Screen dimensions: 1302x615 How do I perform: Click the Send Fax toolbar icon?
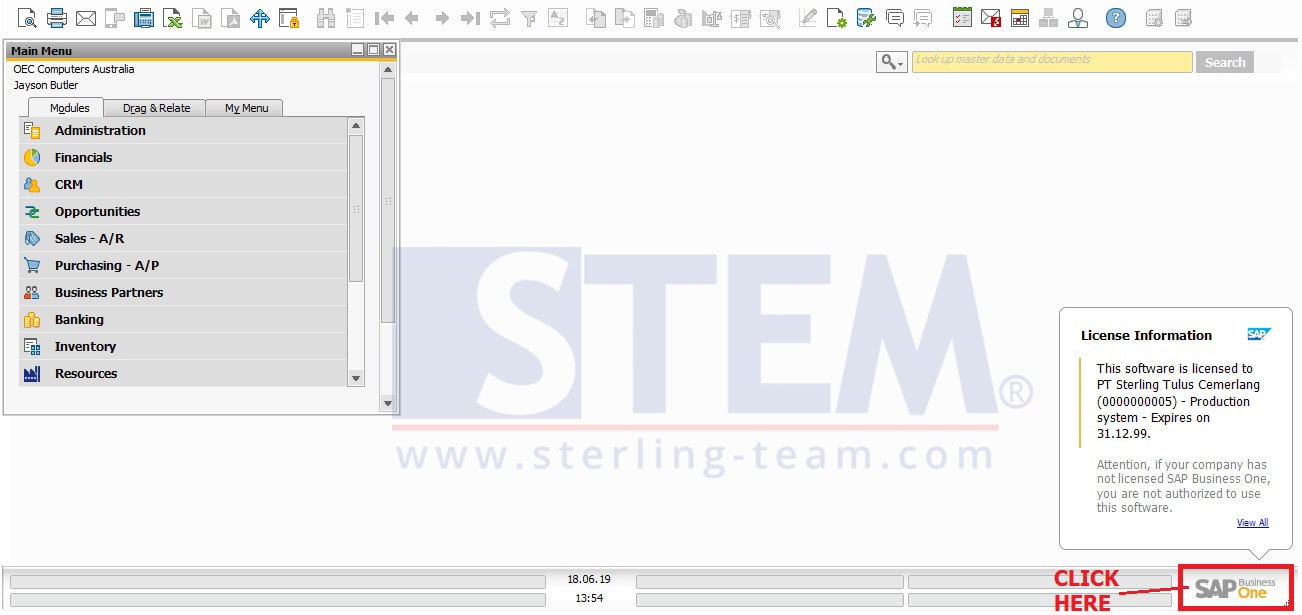pos(144,18)
